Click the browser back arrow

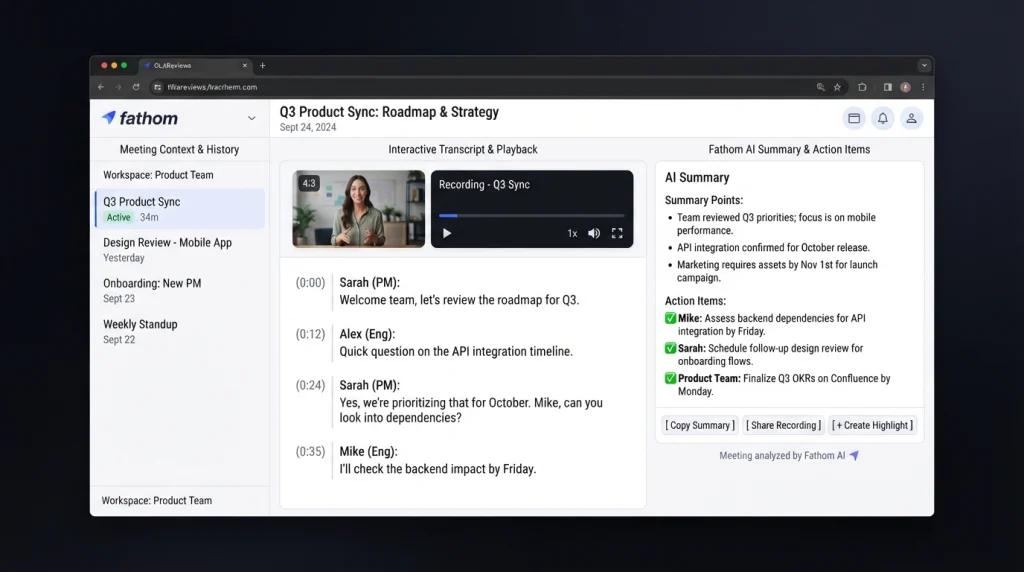tap(101, 87)
